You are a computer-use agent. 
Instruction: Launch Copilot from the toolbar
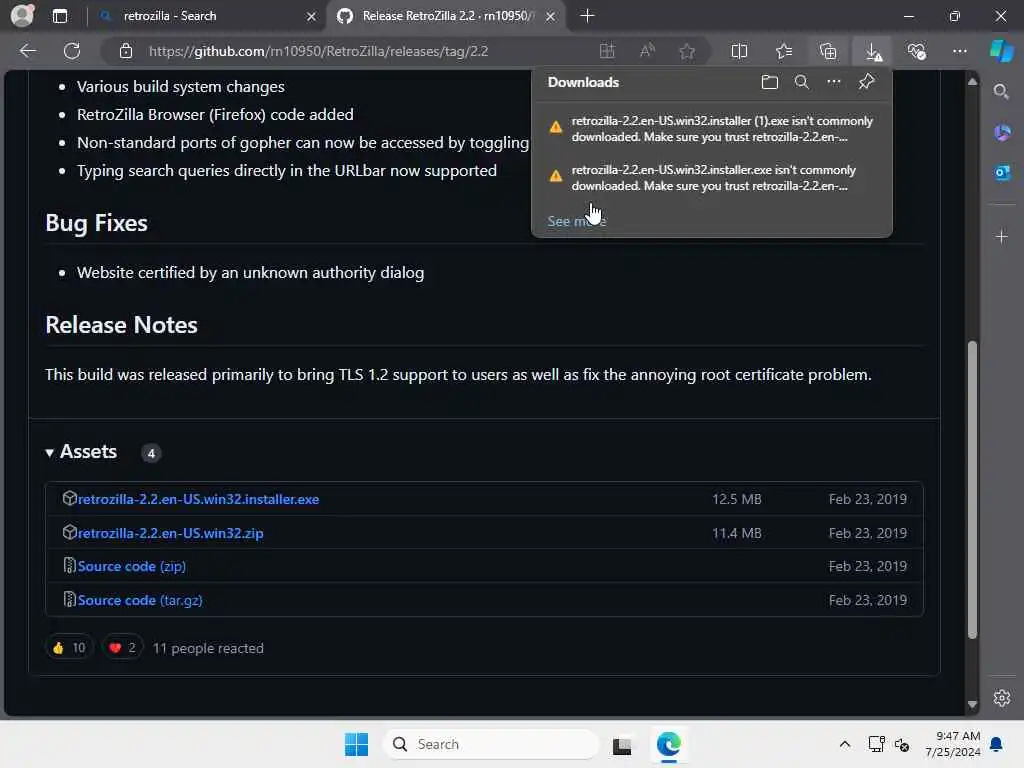[1002, 51]
